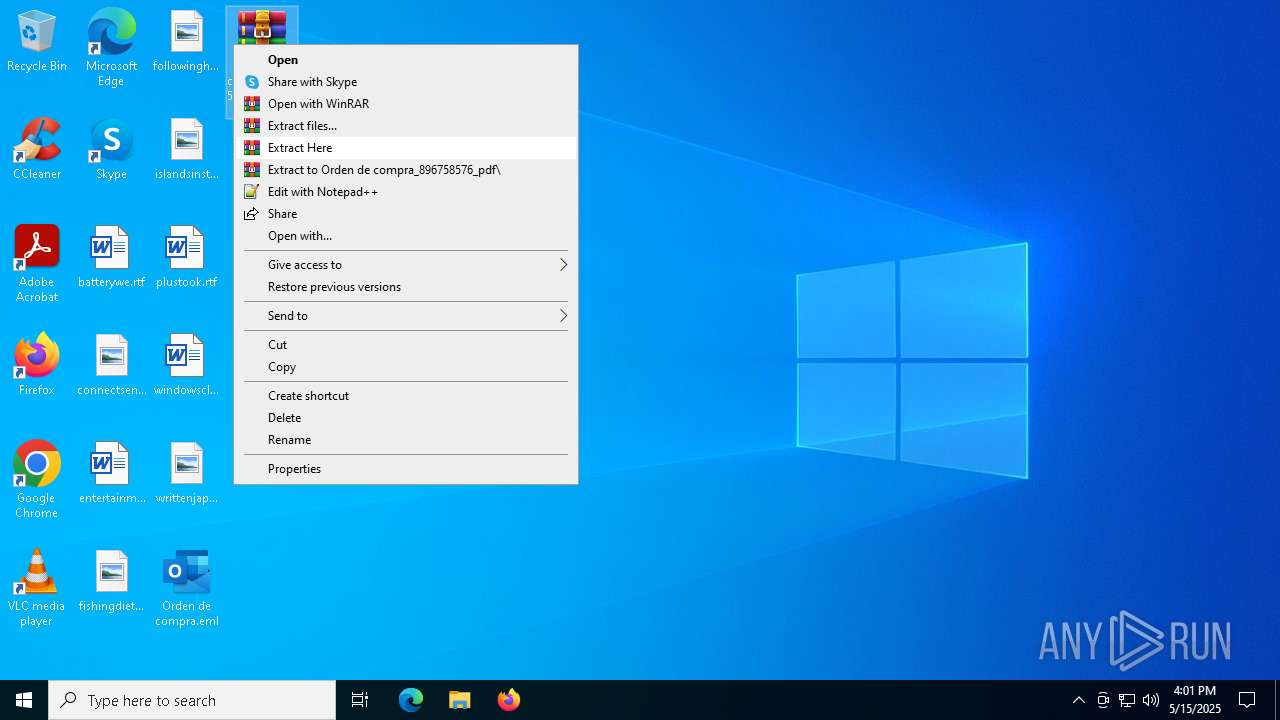1280x720 pixels.
Task: Select the Google Chrome desktop shortcut
Action: click(x=37, y=480)
